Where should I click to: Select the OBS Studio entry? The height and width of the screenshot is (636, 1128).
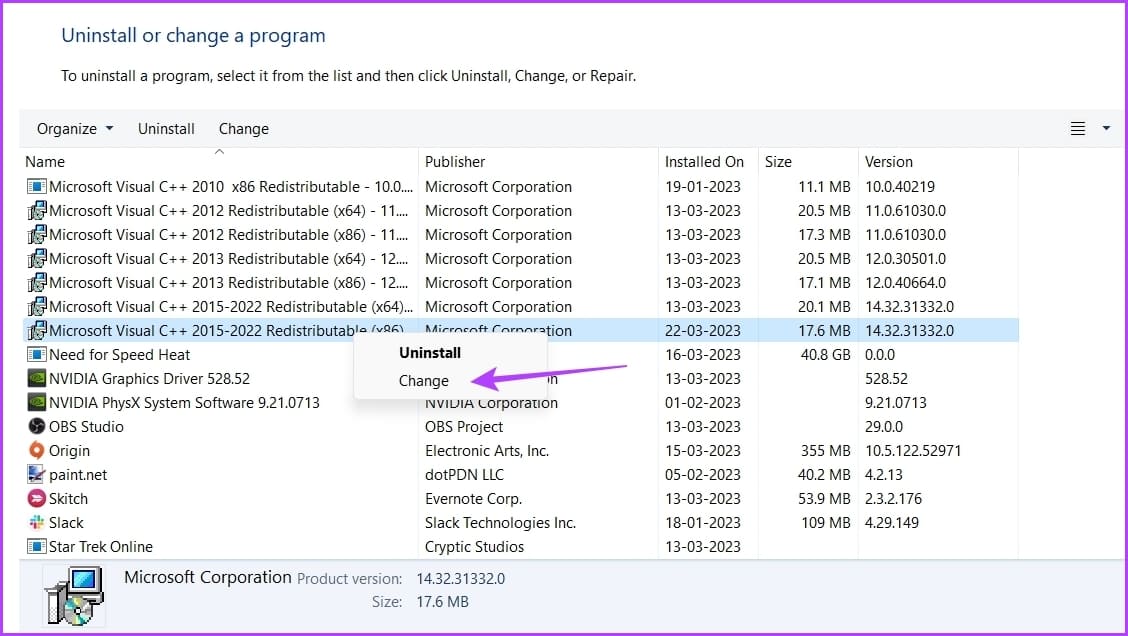86,427
